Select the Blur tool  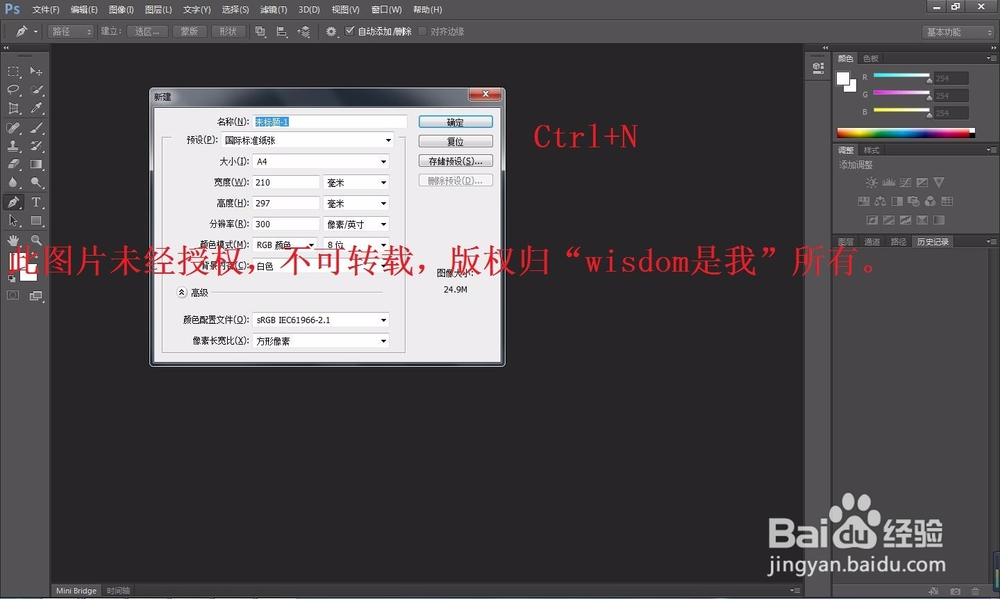click(x=13, y=183)
